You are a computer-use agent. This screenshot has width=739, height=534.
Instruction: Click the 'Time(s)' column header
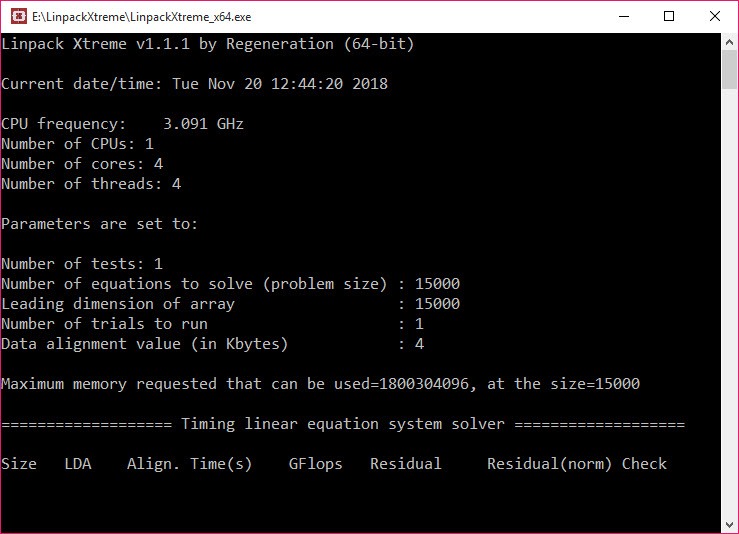click(221, 464)
